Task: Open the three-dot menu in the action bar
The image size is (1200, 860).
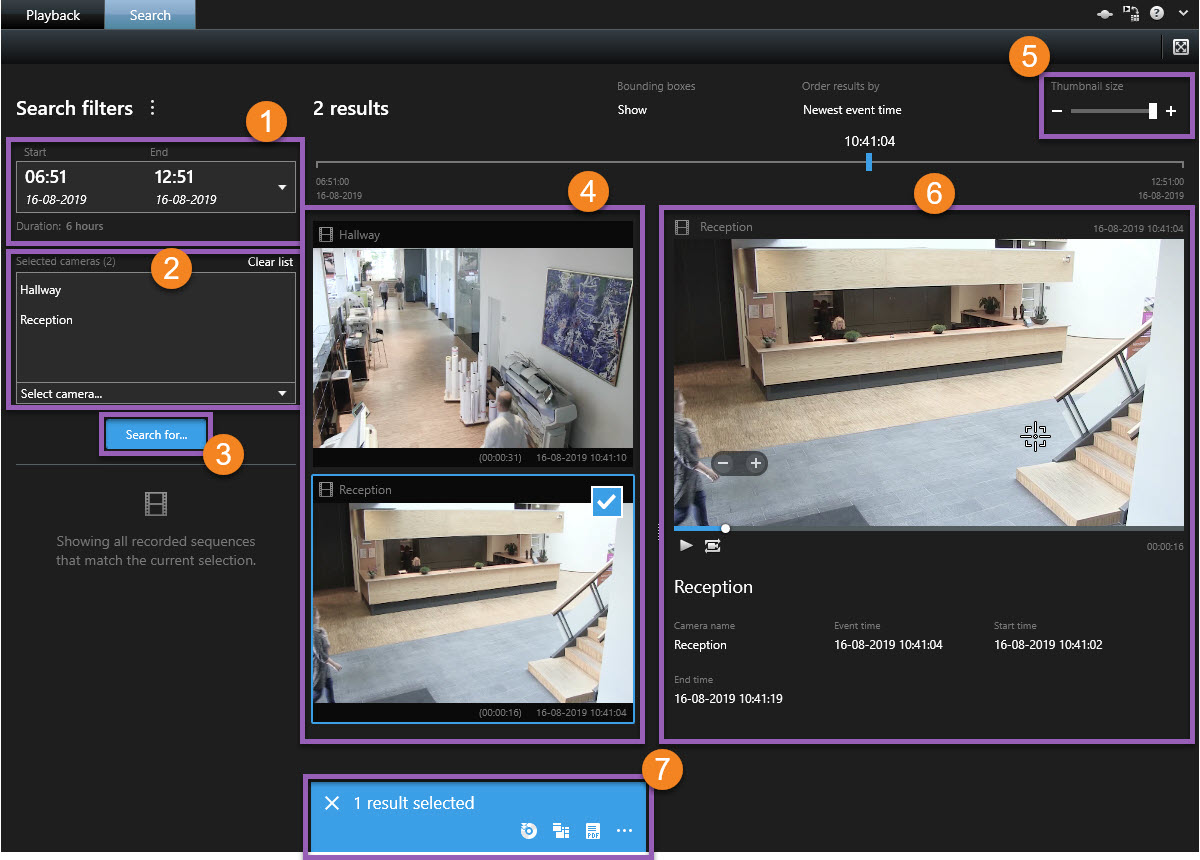Action: pyautogui.click(x=625, y=831)
